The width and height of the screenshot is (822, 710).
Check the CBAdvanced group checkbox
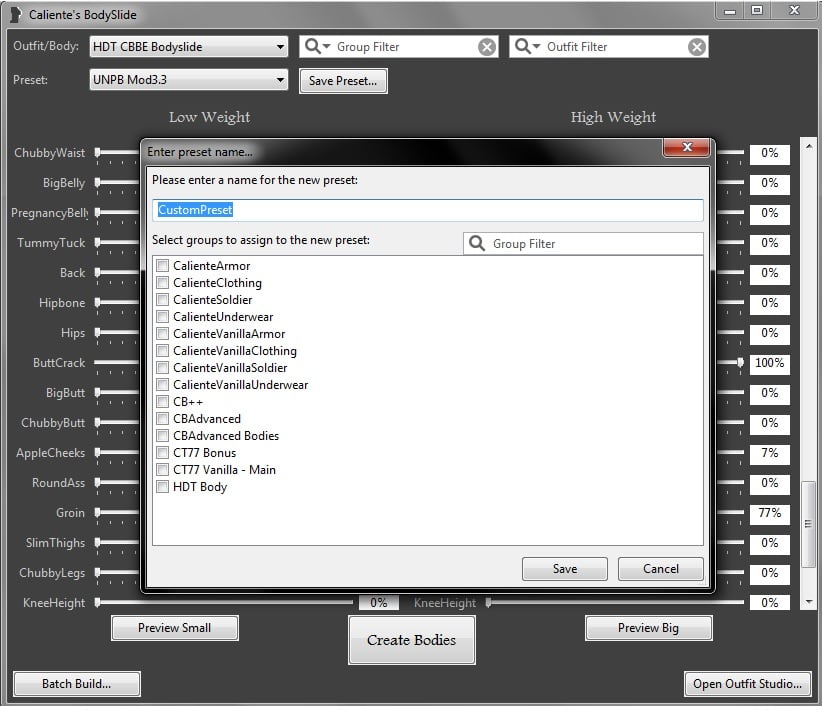[x=163, y=419]
